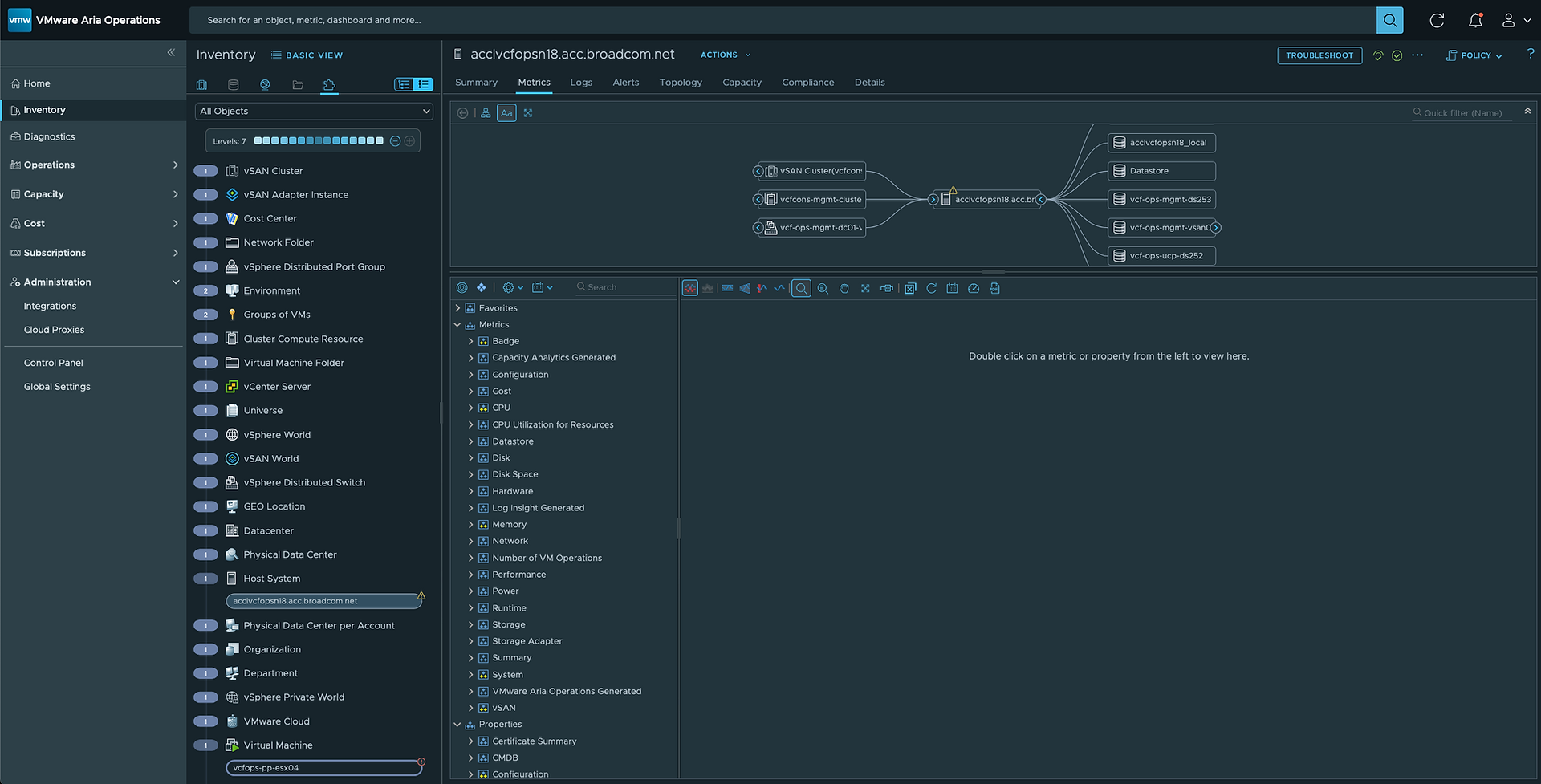Toggle the area band chart button

click(727, 288)
